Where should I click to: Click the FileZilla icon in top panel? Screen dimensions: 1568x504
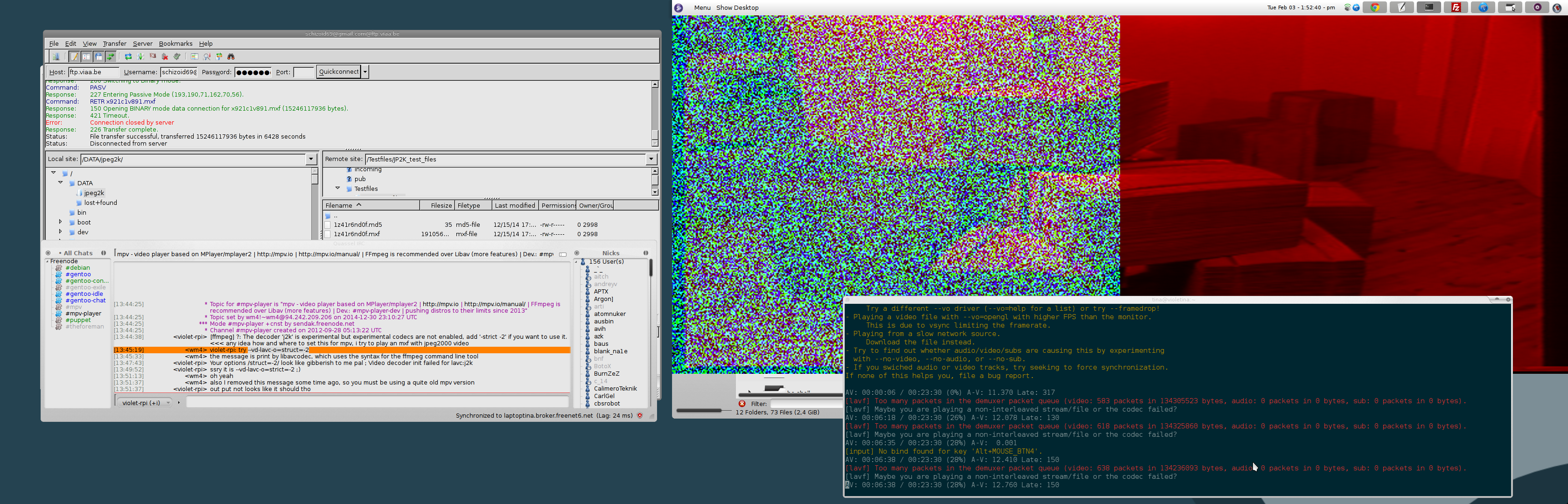point(1456,7)
